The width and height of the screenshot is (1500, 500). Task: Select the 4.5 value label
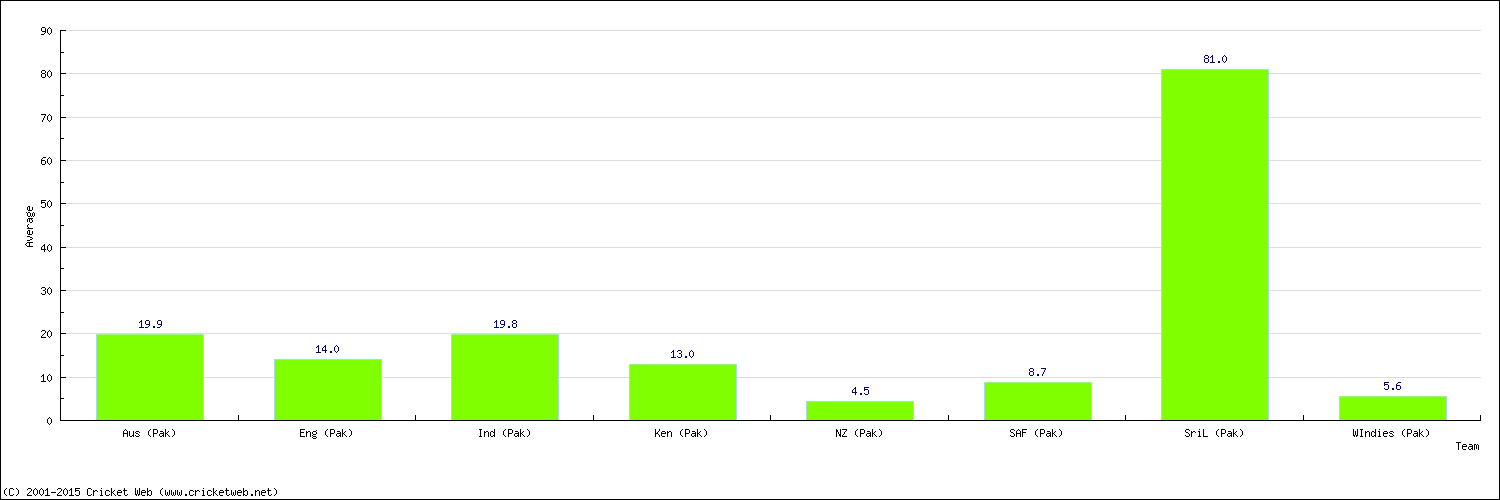point(860,391)
